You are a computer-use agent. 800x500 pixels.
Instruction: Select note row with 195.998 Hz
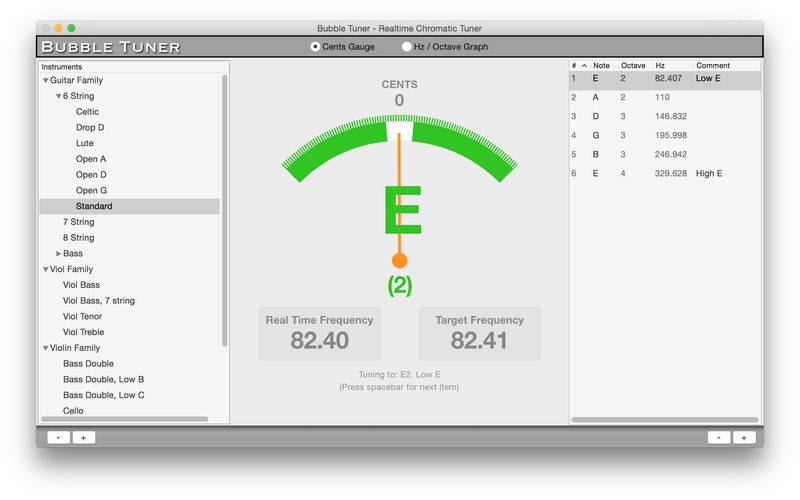[665, 136]
